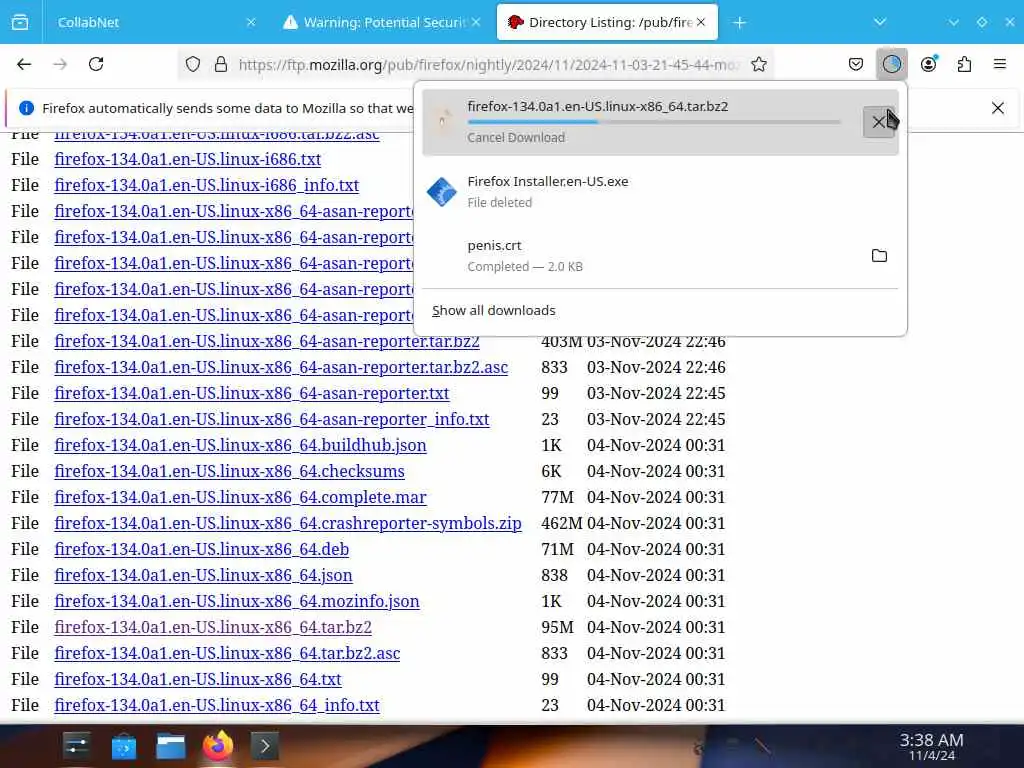1024x768 pixels.
Task: Select the penis.crt download entry
Action: [x=660, y=255]
